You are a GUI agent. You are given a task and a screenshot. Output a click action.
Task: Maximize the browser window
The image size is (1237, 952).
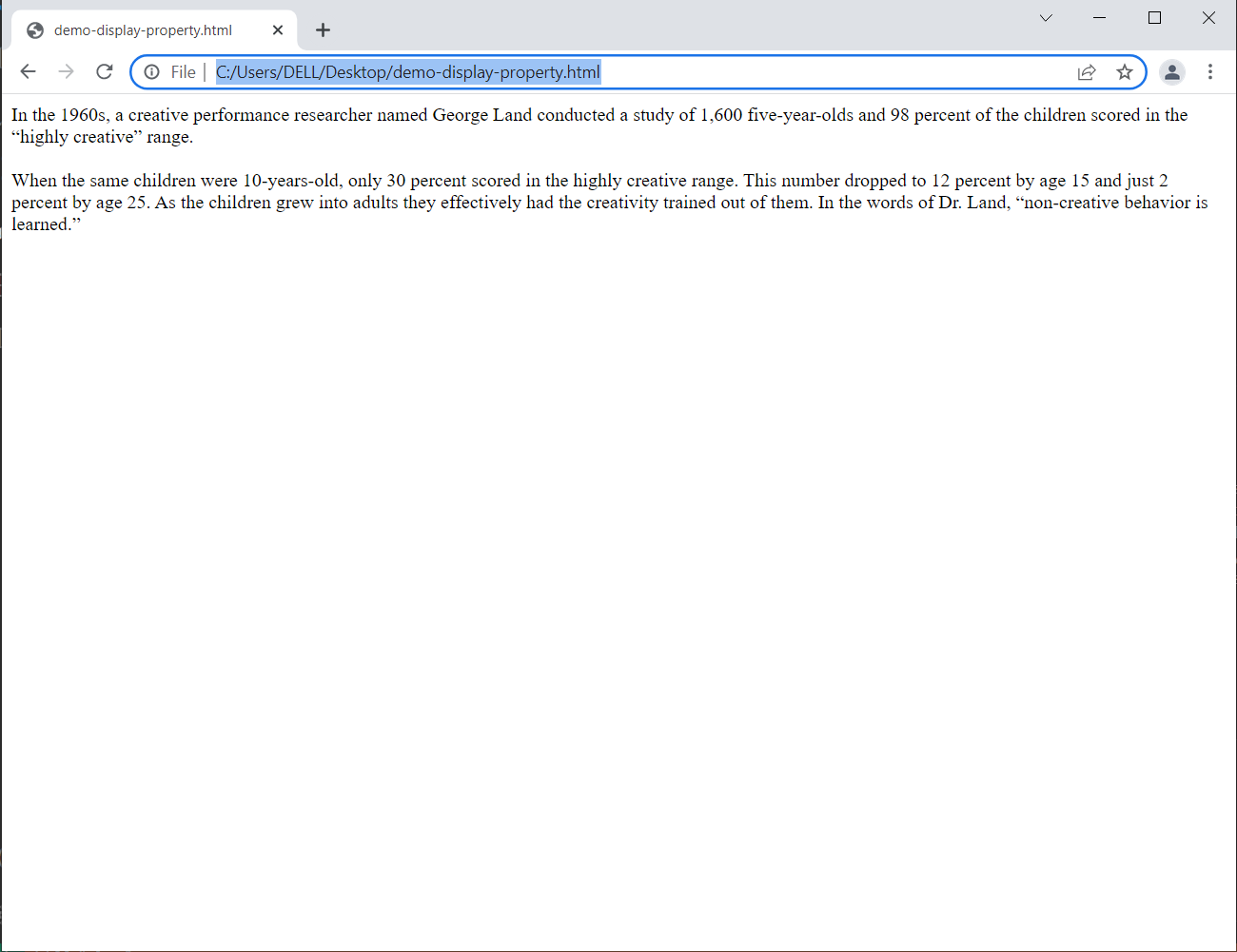tap(1154, 18)
